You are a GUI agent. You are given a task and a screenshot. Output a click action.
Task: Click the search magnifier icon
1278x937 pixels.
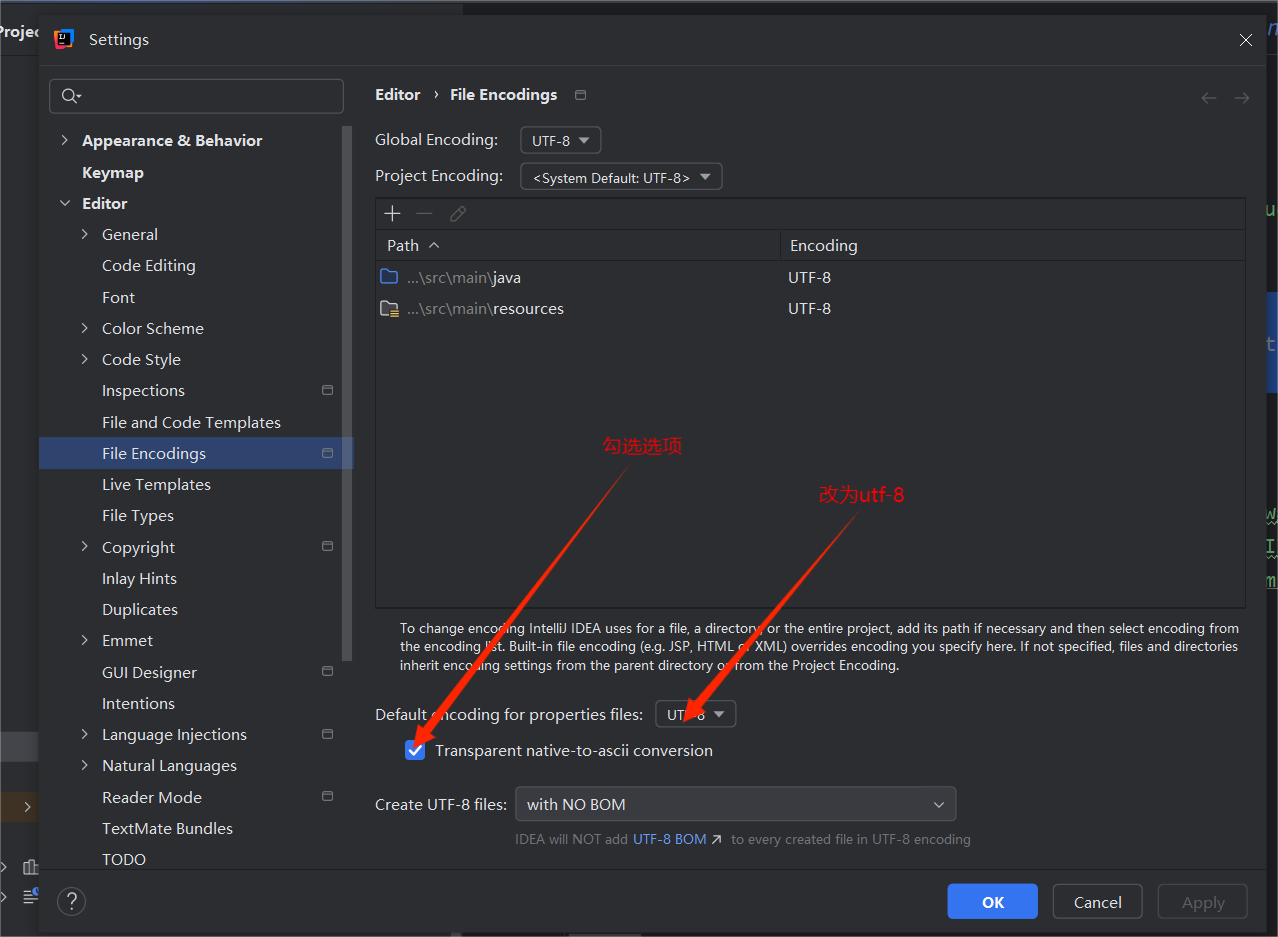(x=70, y=96)
